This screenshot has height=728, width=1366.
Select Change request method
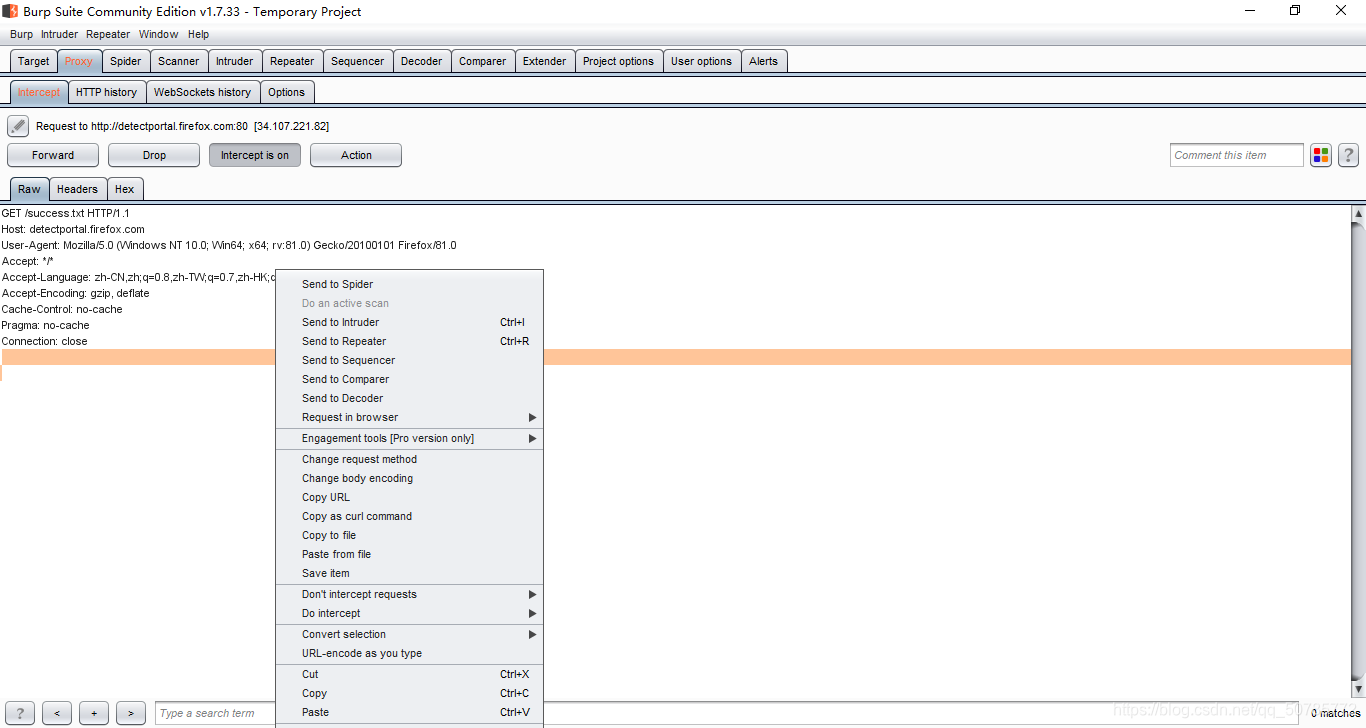click(409, 459)
